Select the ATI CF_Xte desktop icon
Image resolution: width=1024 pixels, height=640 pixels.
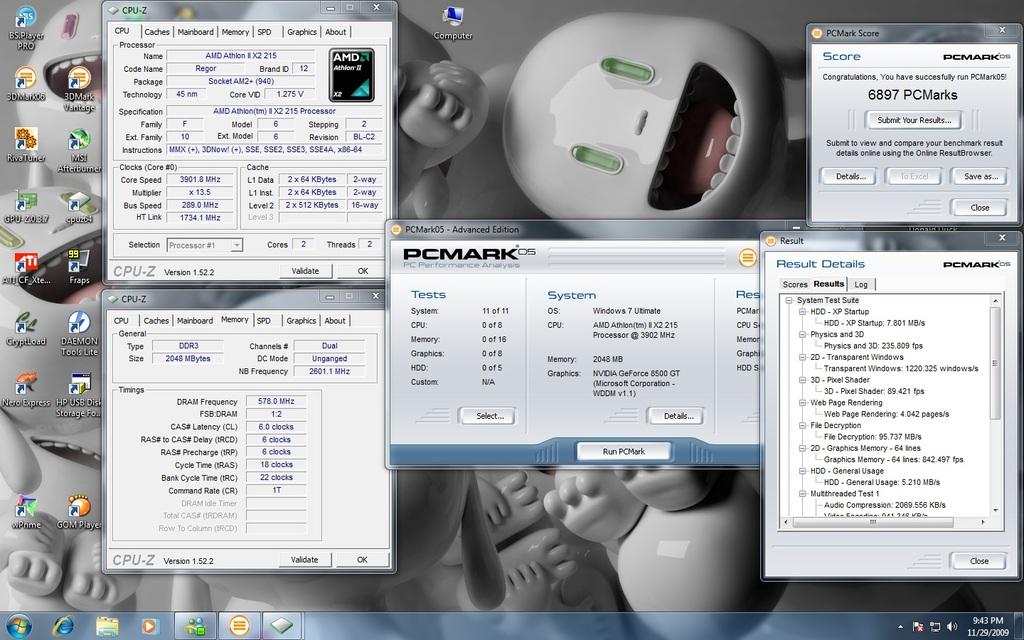(26, 267)
